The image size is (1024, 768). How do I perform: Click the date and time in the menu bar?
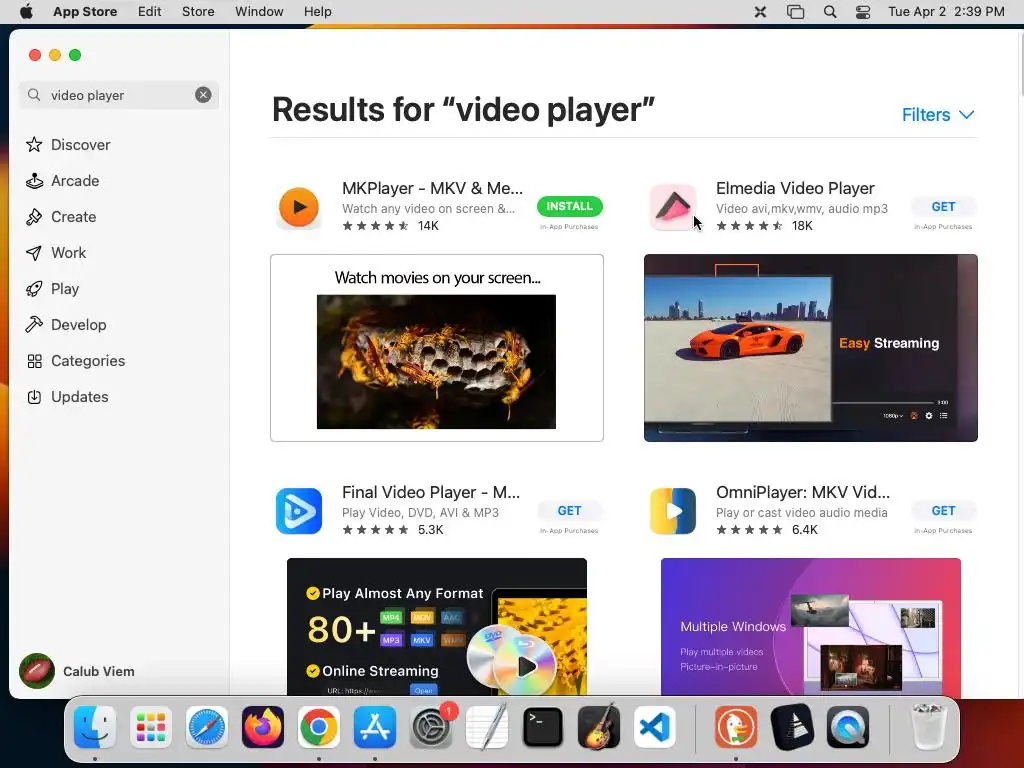946,12
